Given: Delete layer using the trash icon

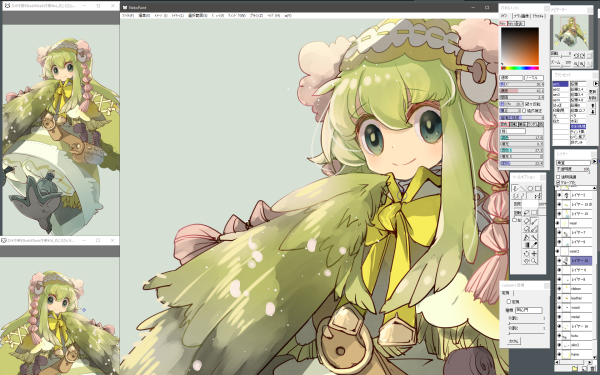Looking at the screenshot, I should point(592,368).
